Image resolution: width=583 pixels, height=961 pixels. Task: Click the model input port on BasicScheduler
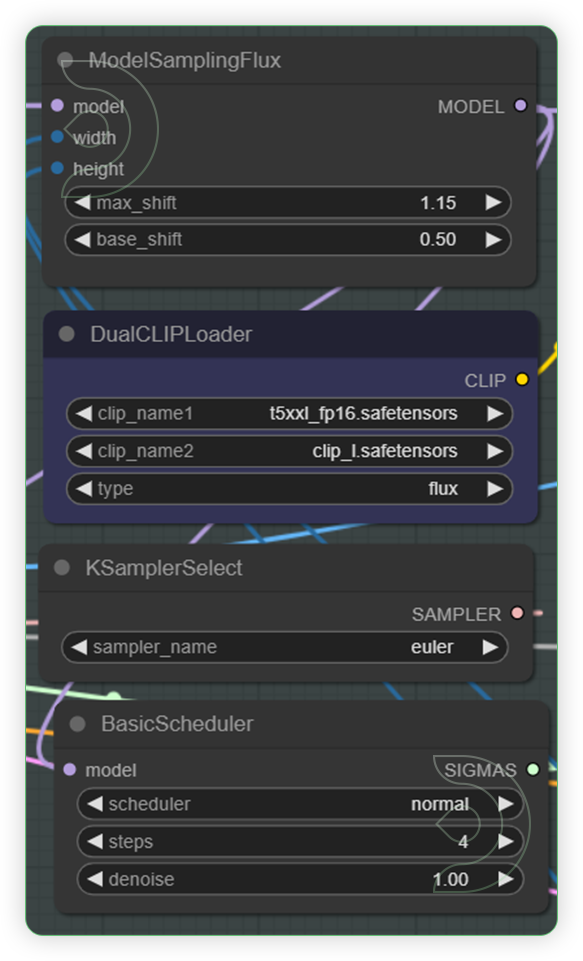[x=69, y=771]
